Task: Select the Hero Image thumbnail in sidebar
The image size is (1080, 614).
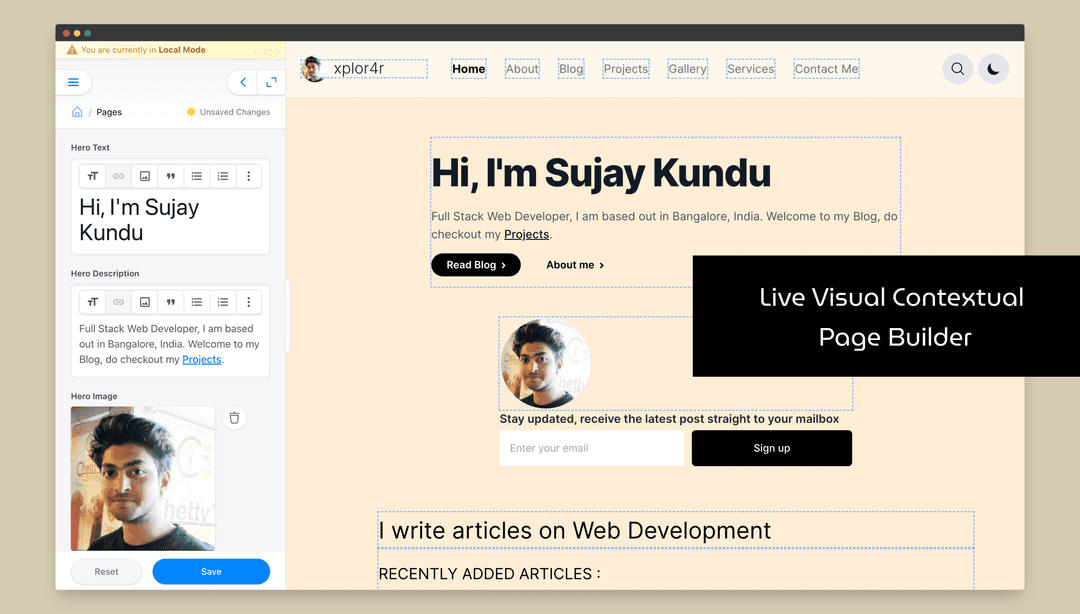Action: click(143, 478)
